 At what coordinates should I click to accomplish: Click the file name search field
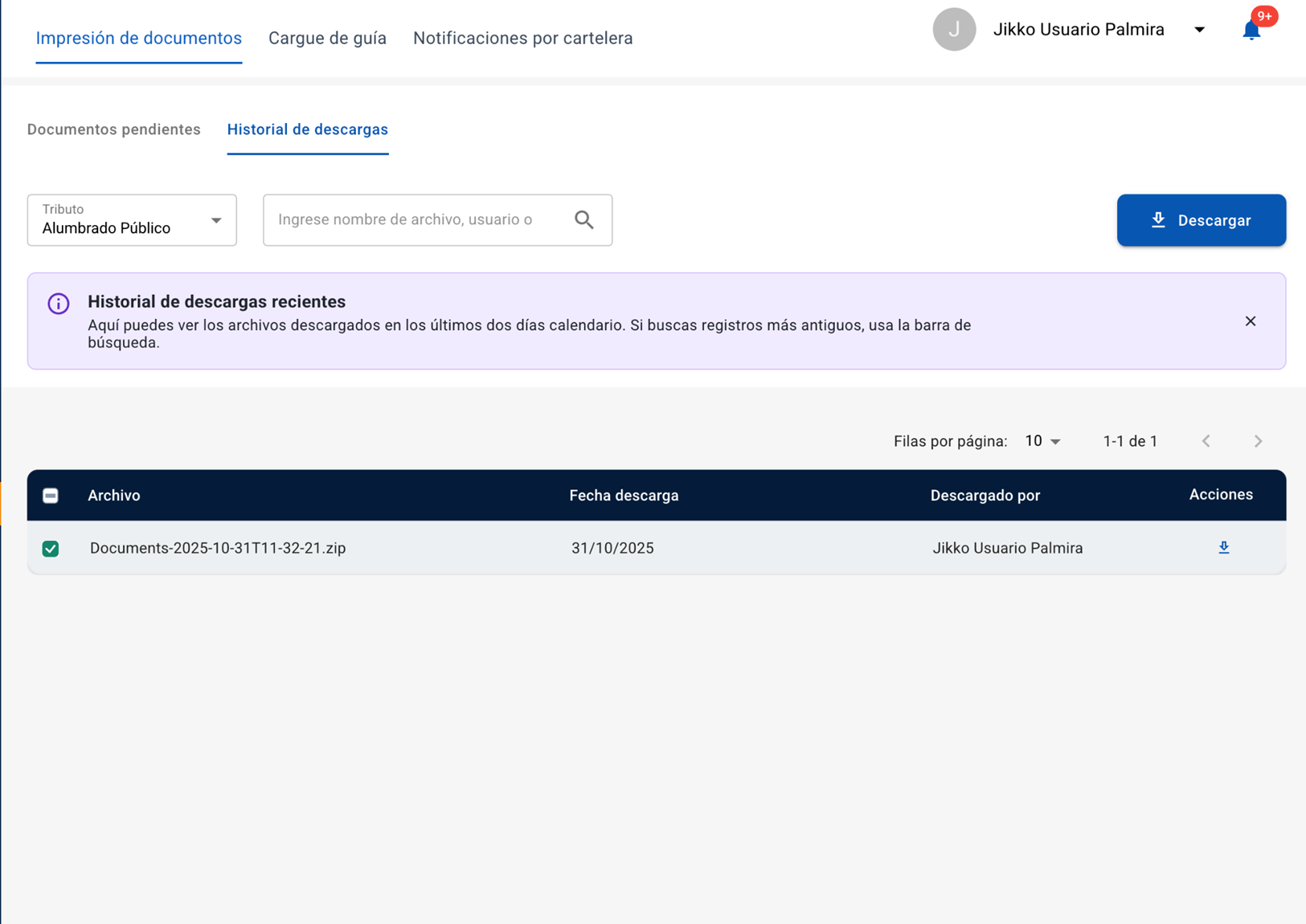pyautogui.click(x=418, y=220)
